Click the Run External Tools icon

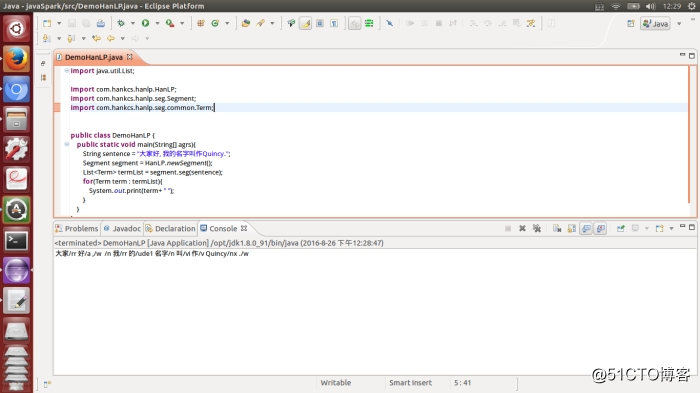[x=170, y=23]
